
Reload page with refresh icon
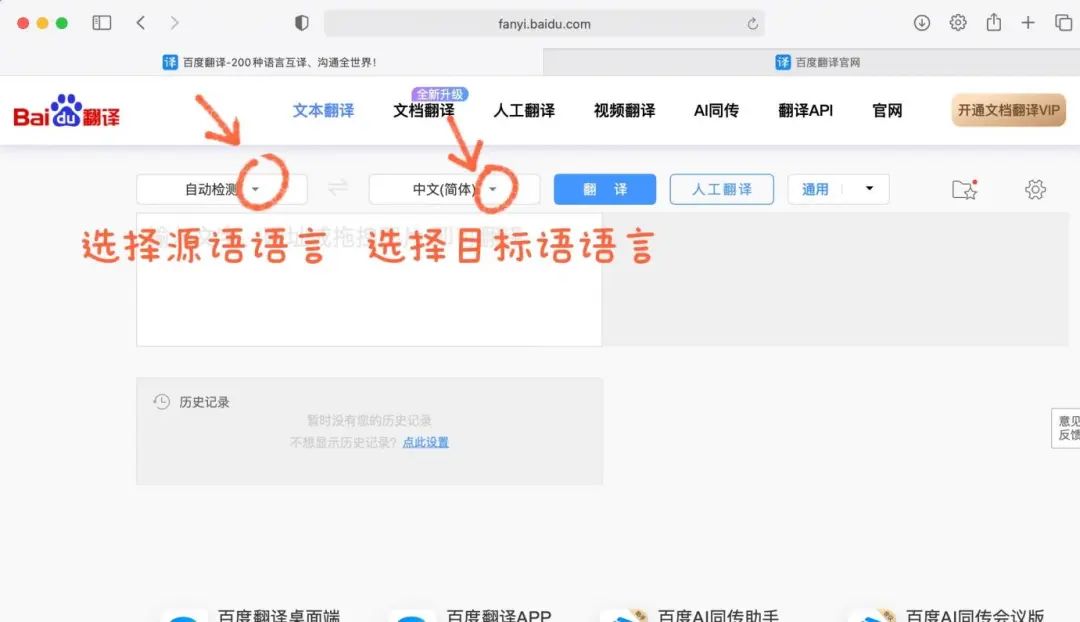tap(752, 23)
